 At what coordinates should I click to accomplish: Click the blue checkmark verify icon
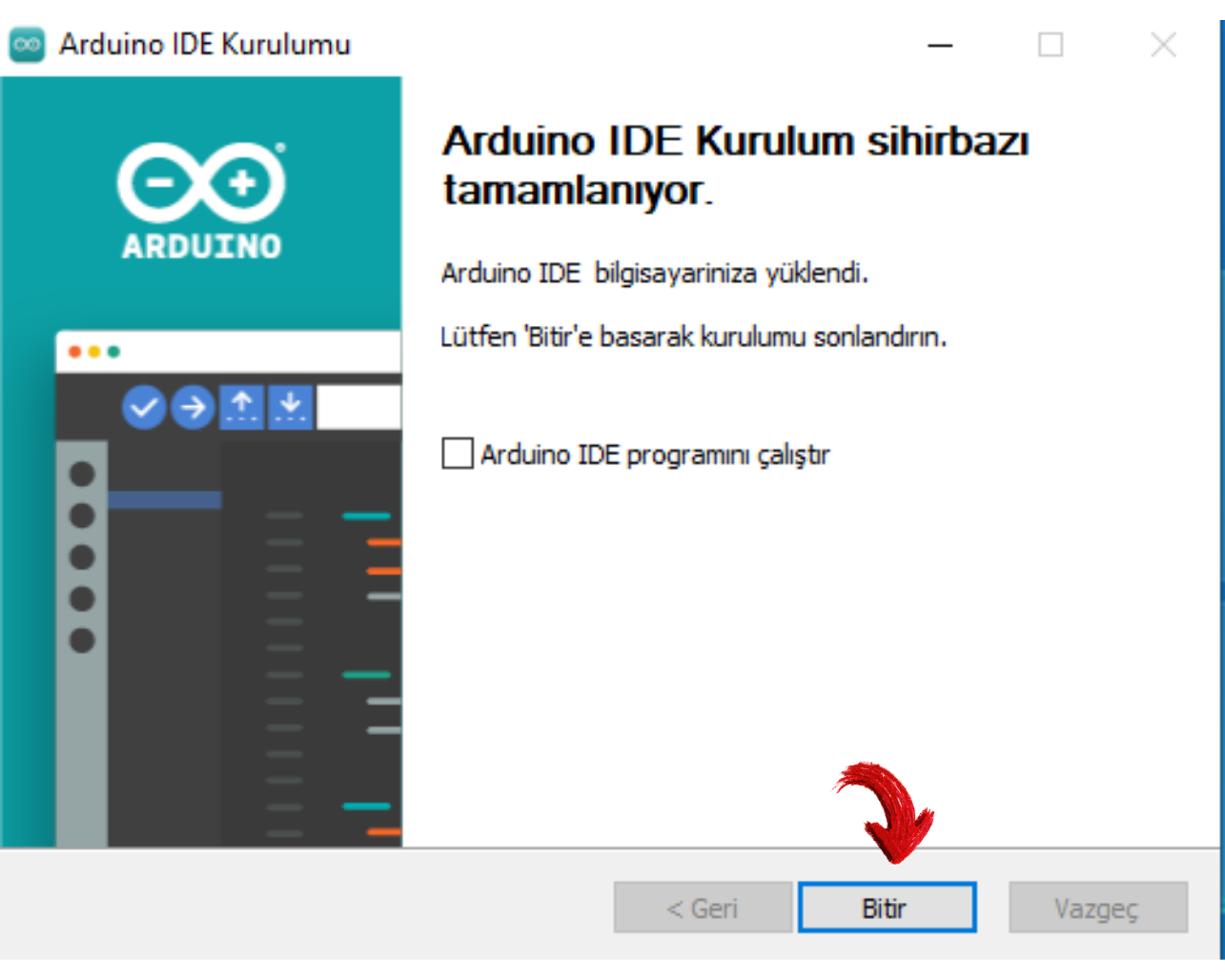pyautogui.click(x=144, y=408)
